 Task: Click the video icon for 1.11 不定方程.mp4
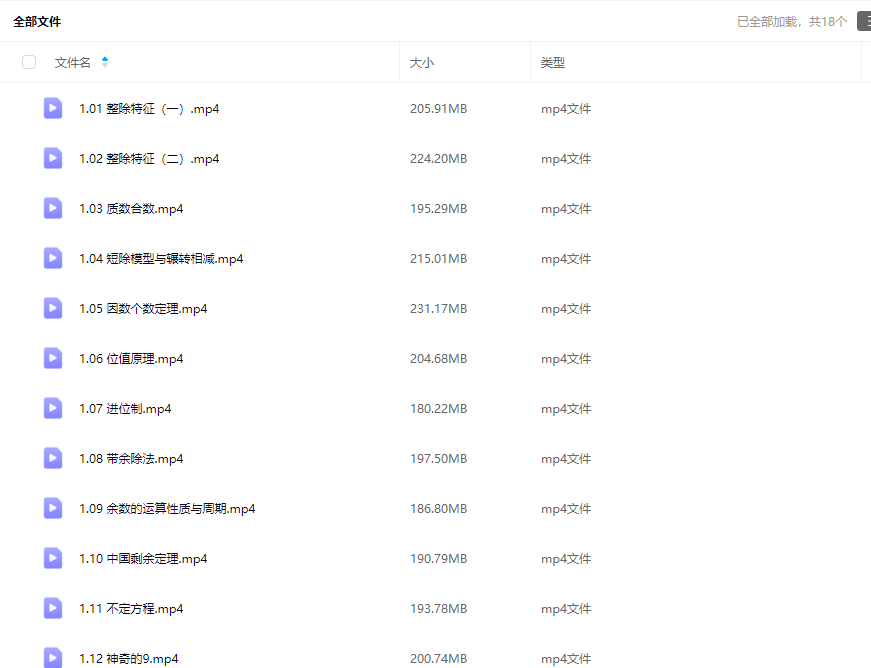(x=53, y=609)
